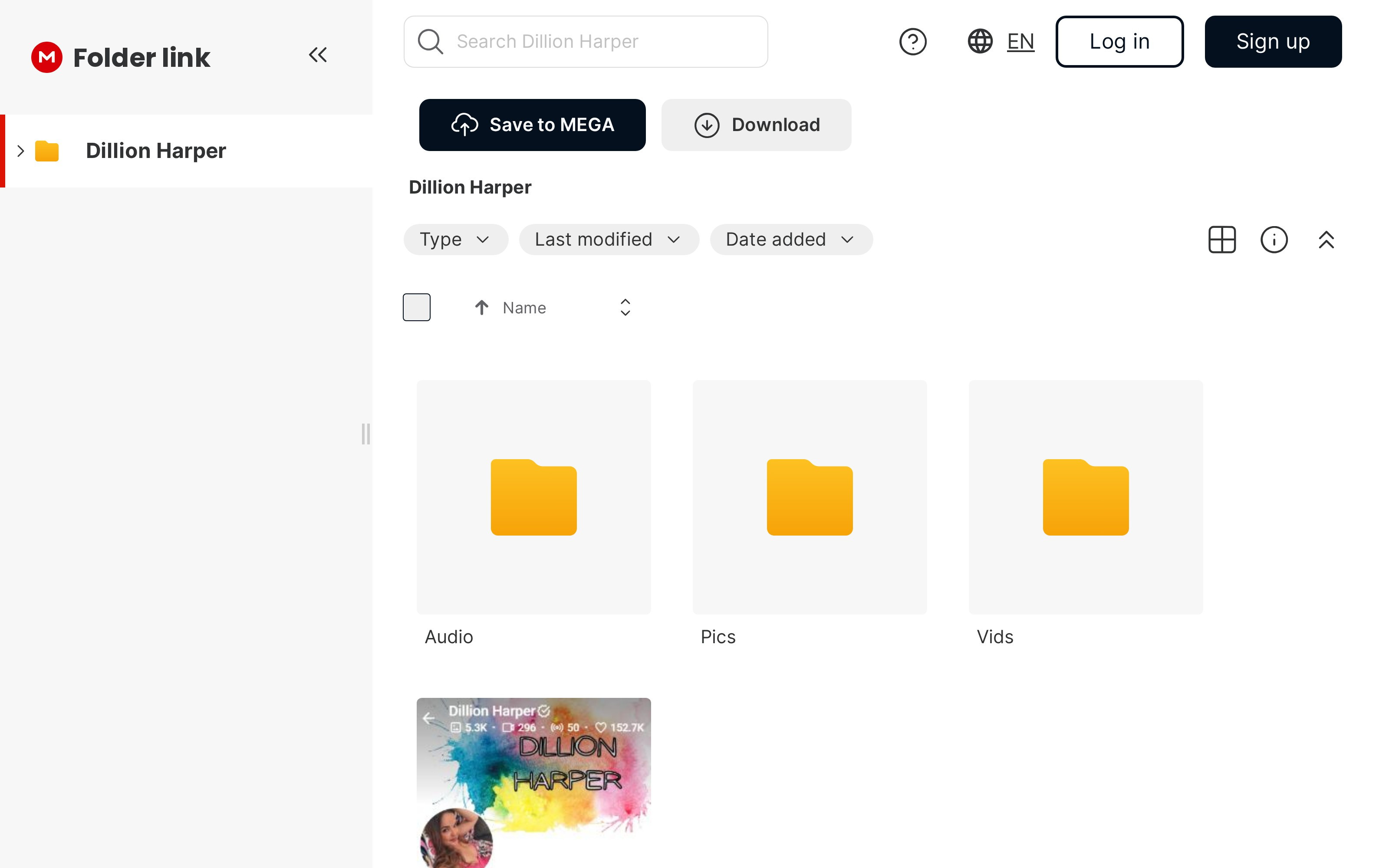Click the Pics folder name
The image size is (1389, 868).
718,637
